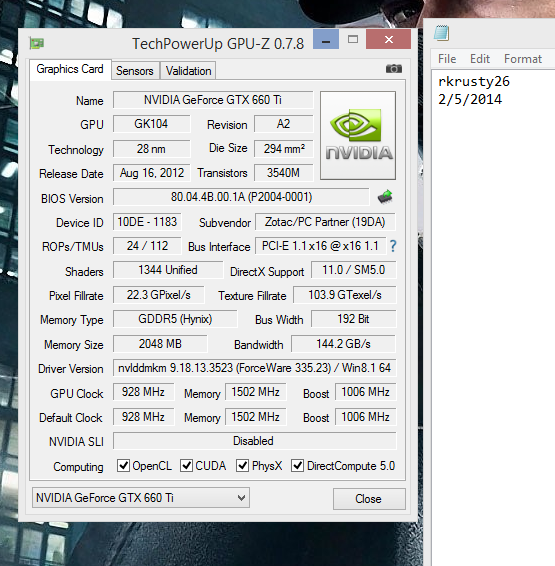Click the TechPowerUp GPU-Z 0.7.8 title text

pos(218,44)
